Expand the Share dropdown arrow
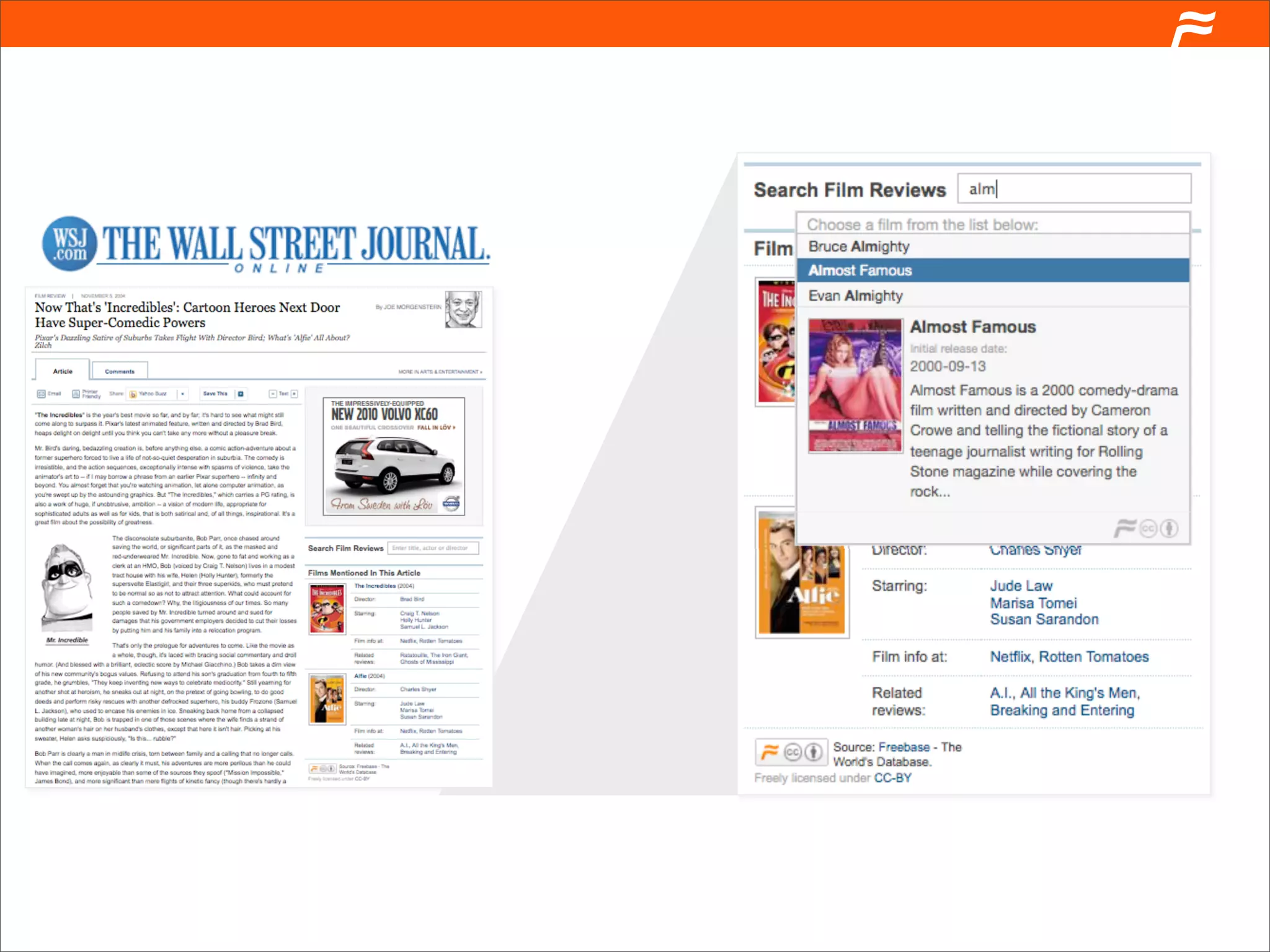 click(182, 394)
